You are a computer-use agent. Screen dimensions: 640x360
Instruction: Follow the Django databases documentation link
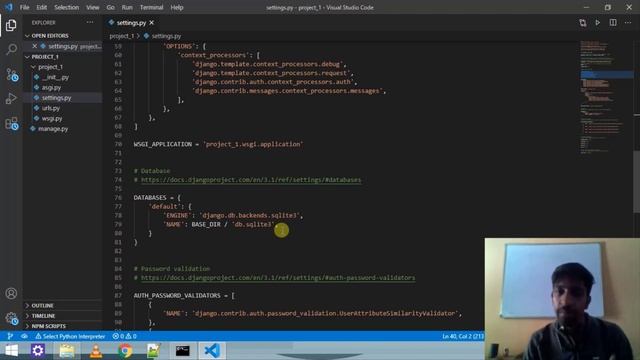(251, 180)
